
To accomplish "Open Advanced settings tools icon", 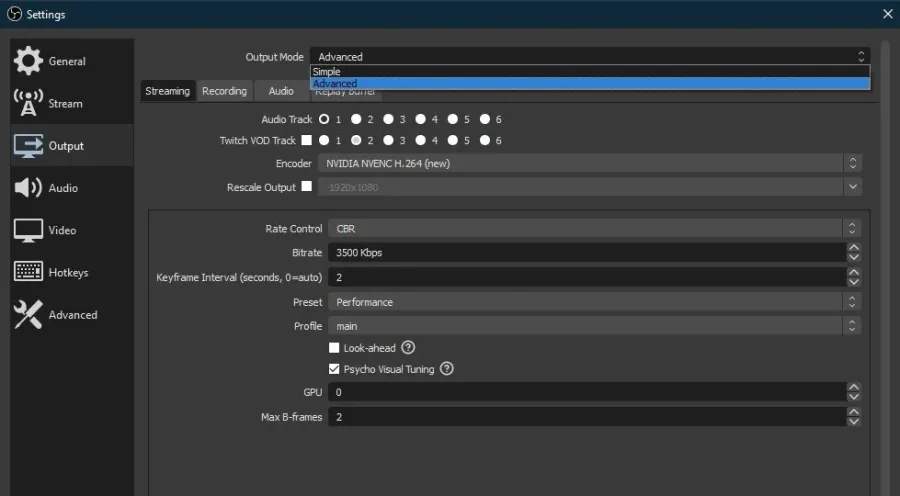I will pyautogui.click(x=28, y=315).
